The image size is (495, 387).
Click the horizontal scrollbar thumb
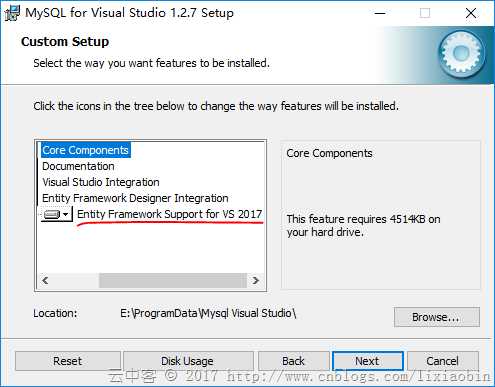(173, 280)
